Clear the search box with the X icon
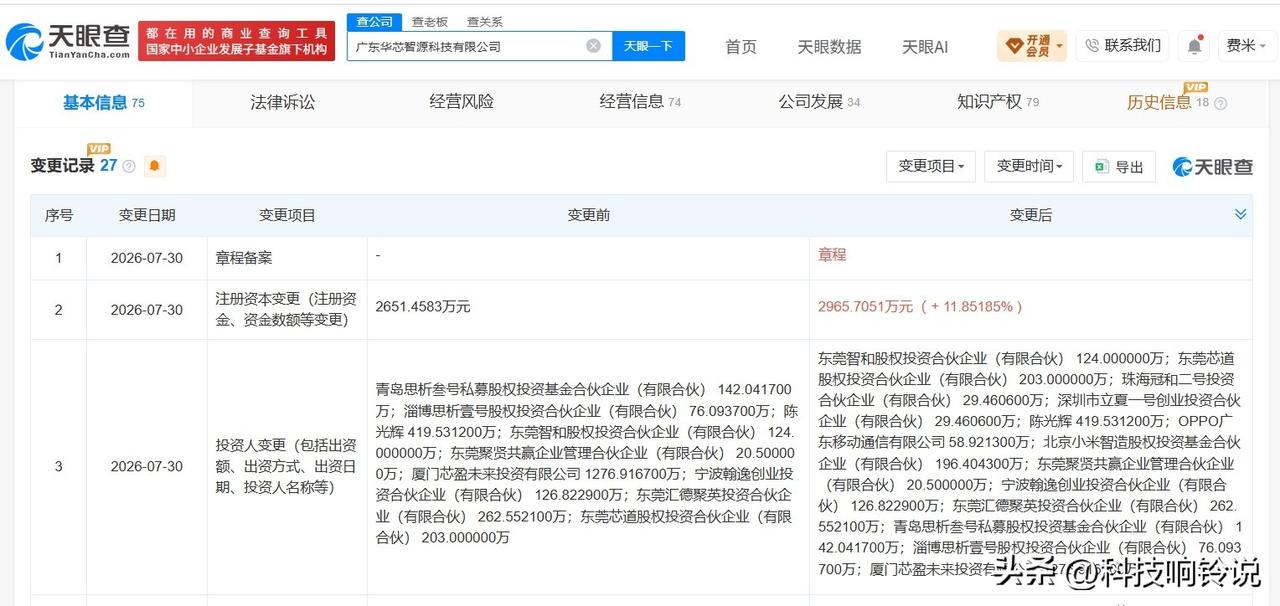The height and width of the screenshot is (606, 1280). click(x=593, y=46)
